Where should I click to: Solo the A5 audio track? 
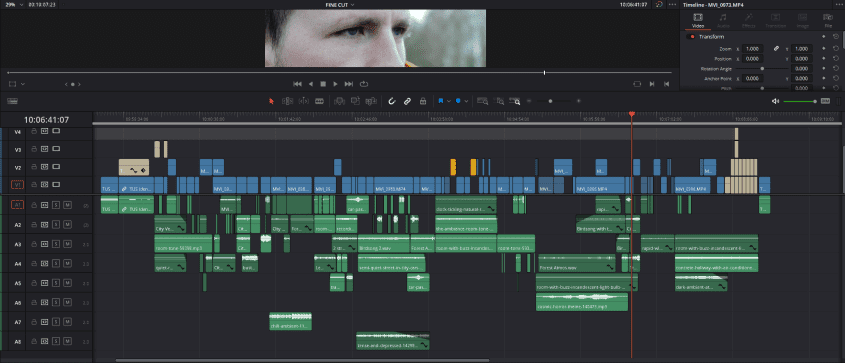[56, 283]
